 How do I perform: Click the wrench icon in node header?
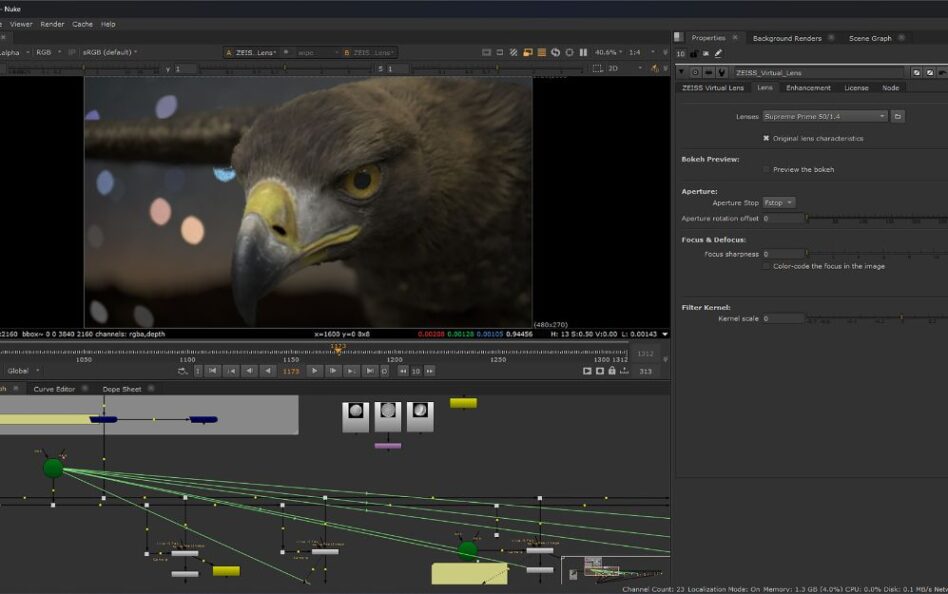pos(720,72)
